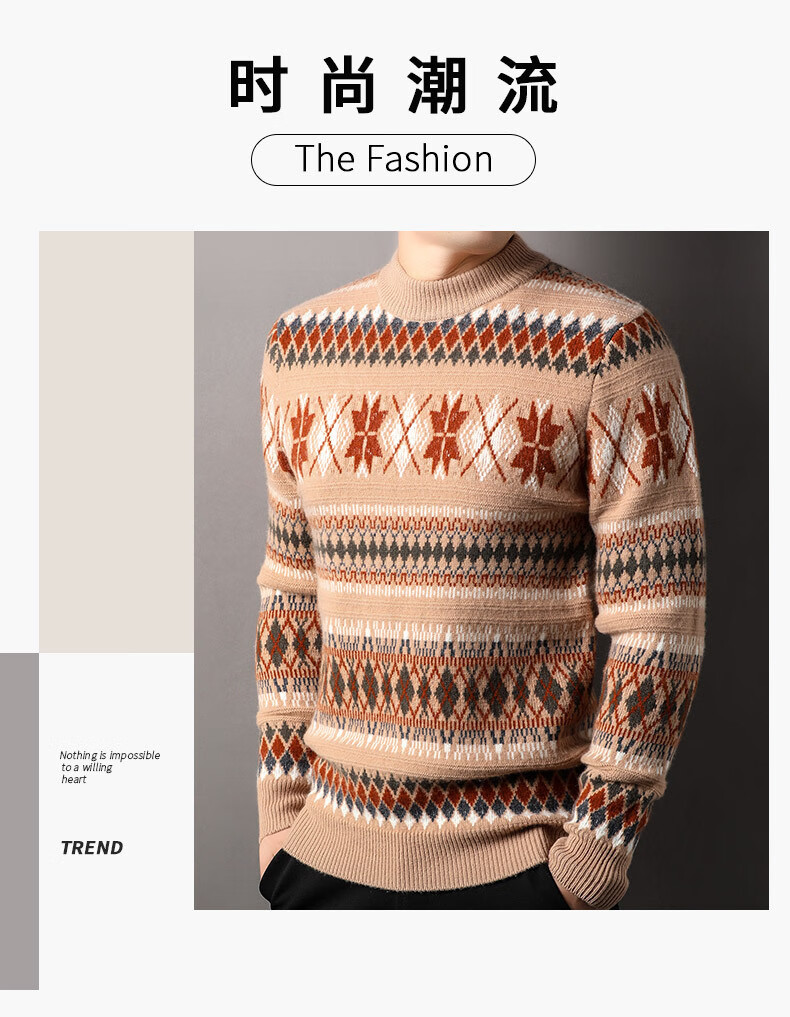Click the 尚 character in the heading

[x=348, y=85]
